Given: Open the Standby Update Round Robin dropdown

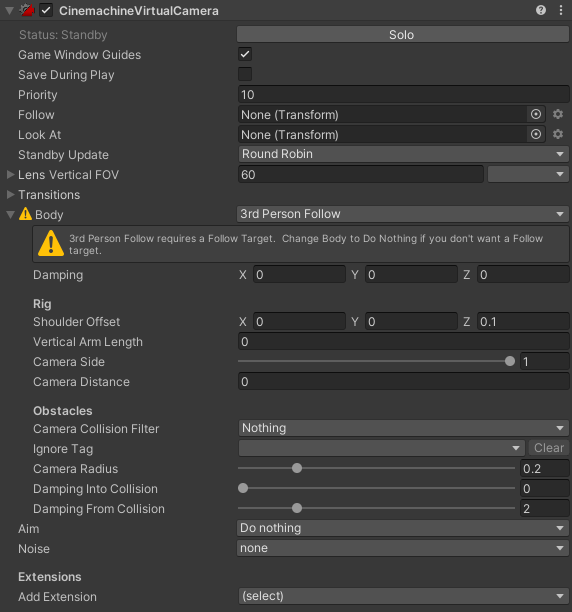Looking at the screenshot, I should tap(404, 154).
